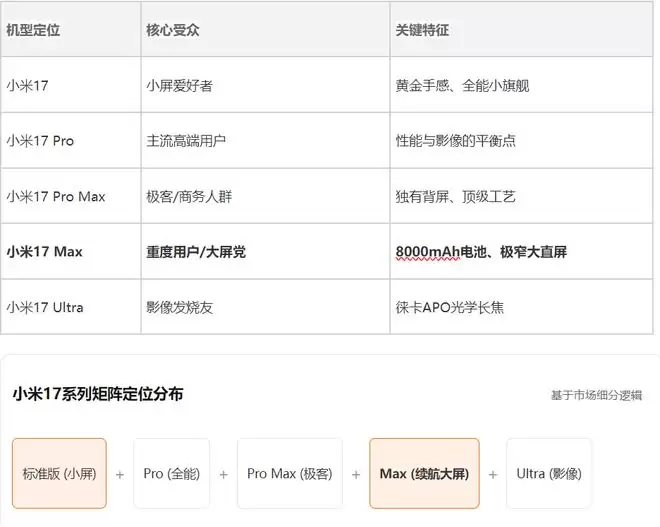Image resolution: width=660 pixels, height=527 pixels.
Task: Click the 机型定位 column header
Action: coord(33,30)
